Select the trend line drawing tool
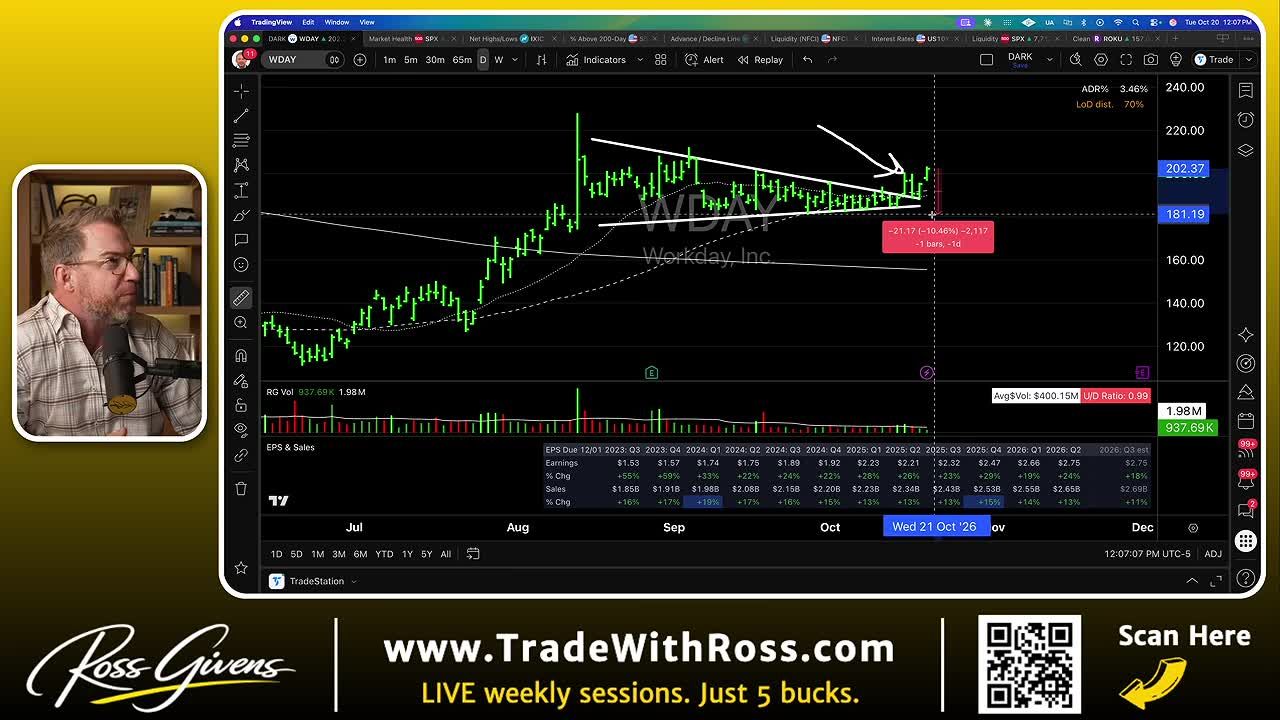 (241, 116)
